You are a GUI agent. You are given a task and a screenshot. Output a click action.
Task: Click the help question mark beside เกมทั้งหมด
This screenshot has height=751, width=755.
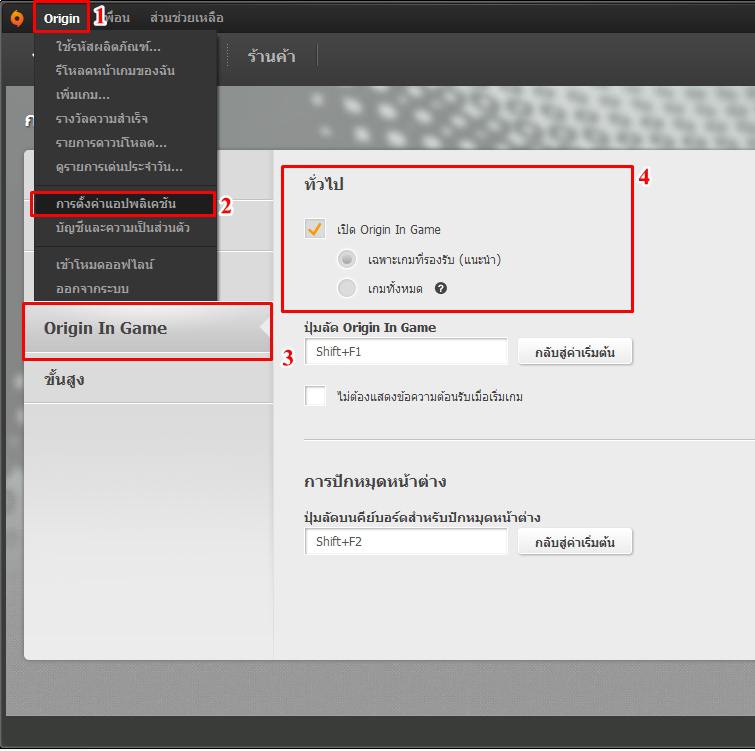[441, 288]
